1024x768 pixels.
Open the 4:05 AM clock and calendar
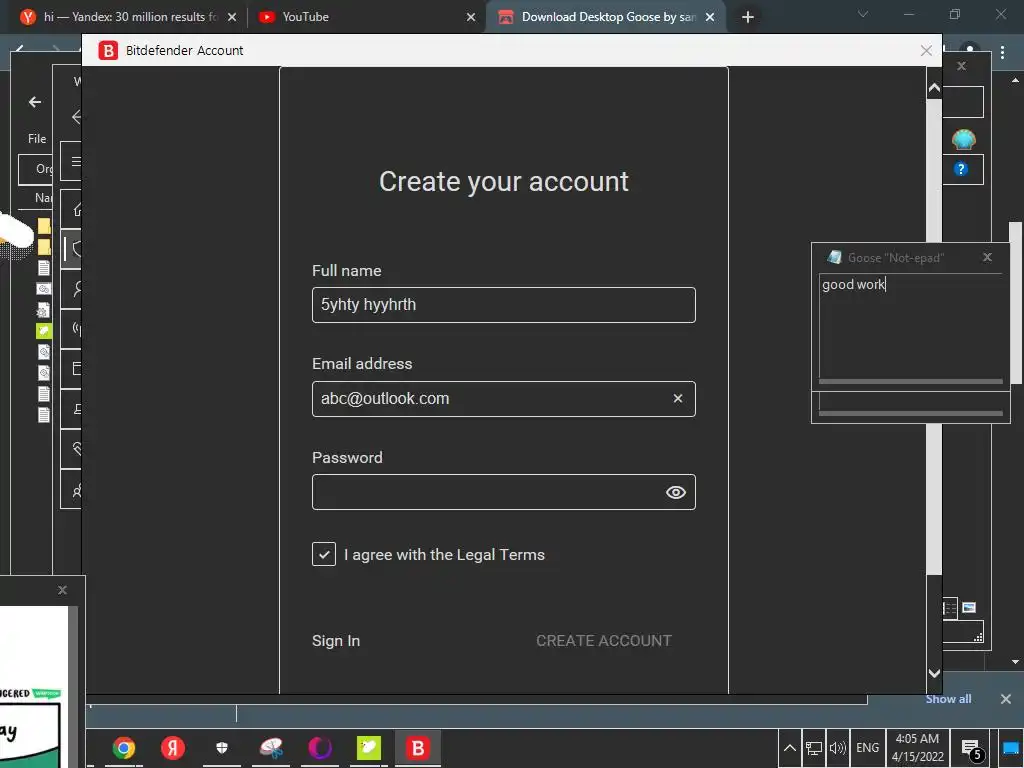pos(917,748)
